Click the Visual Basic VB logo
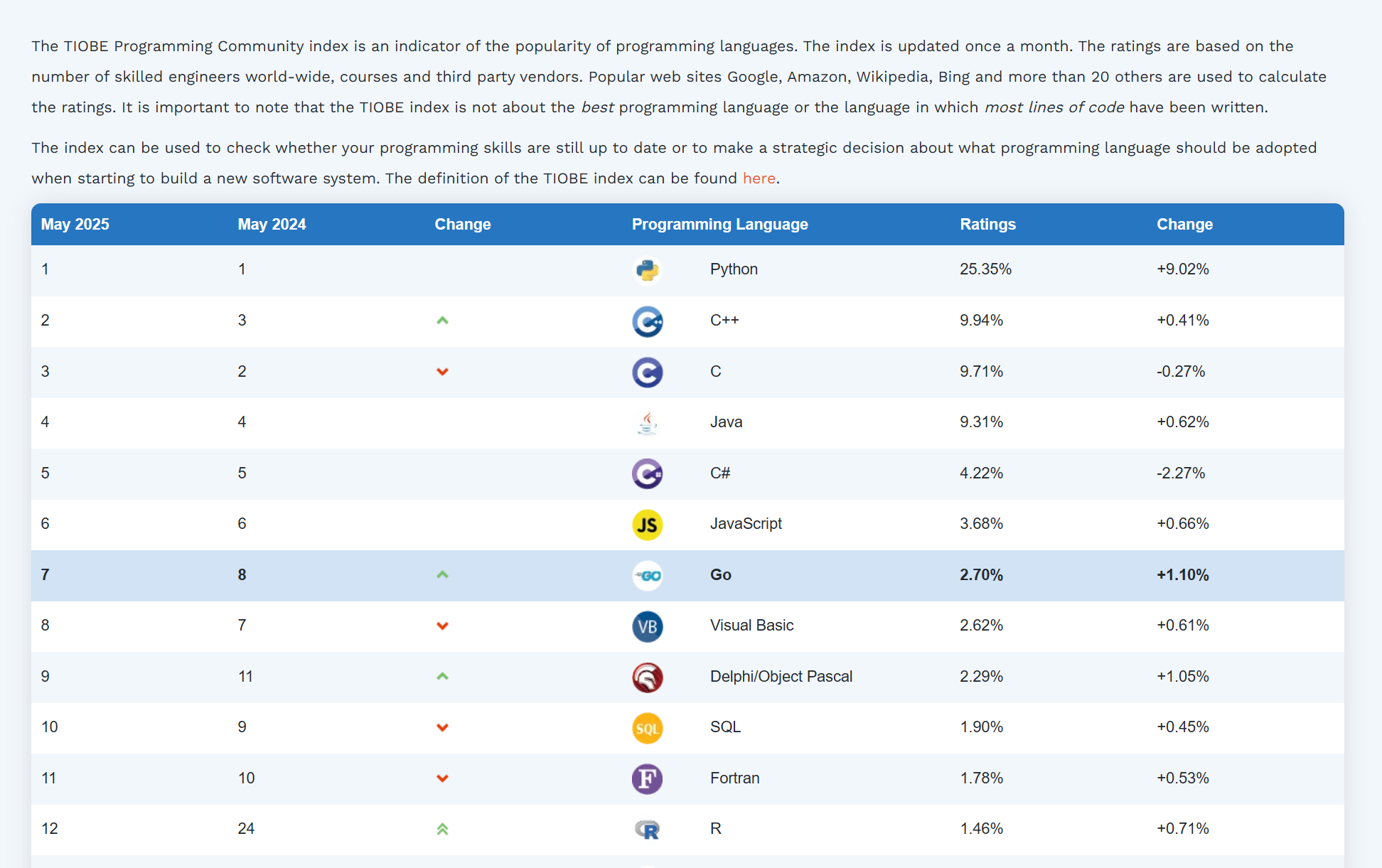Screen dimensions: 1382x868 coord(647,626)
